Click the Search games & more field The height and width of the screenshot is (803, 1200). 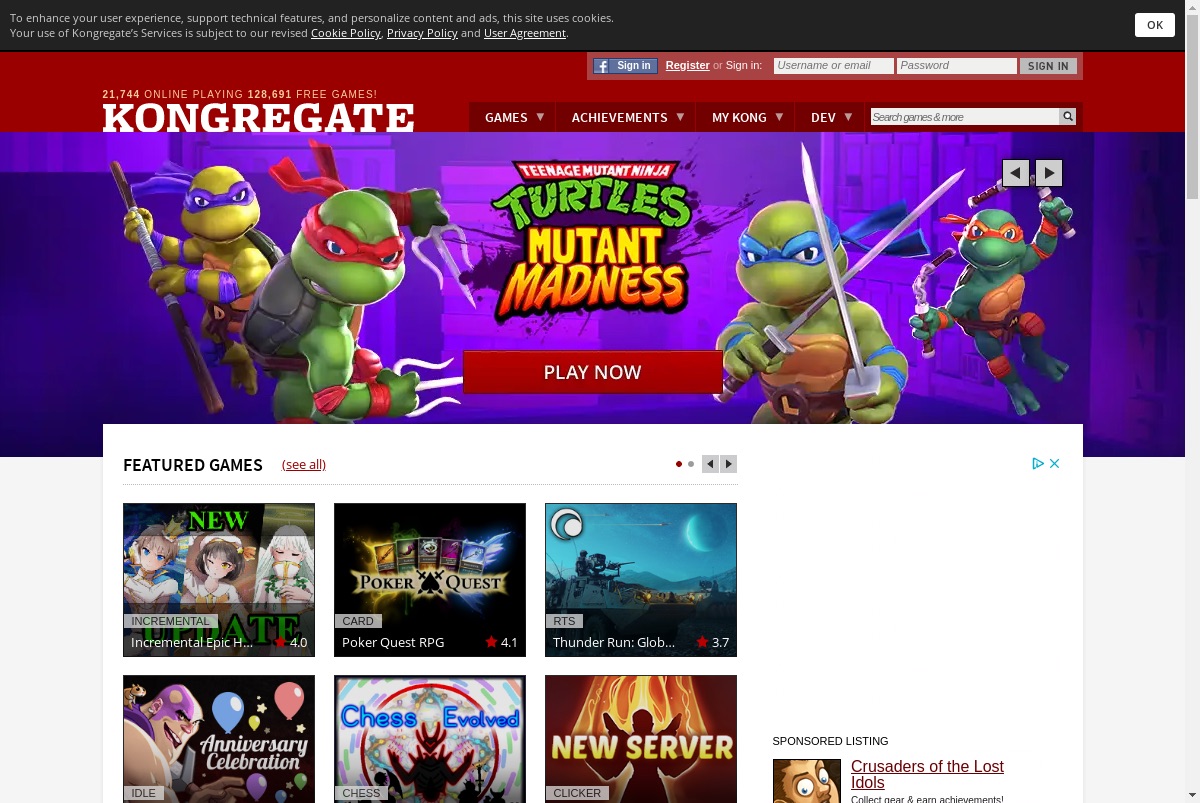click(964, 117)
